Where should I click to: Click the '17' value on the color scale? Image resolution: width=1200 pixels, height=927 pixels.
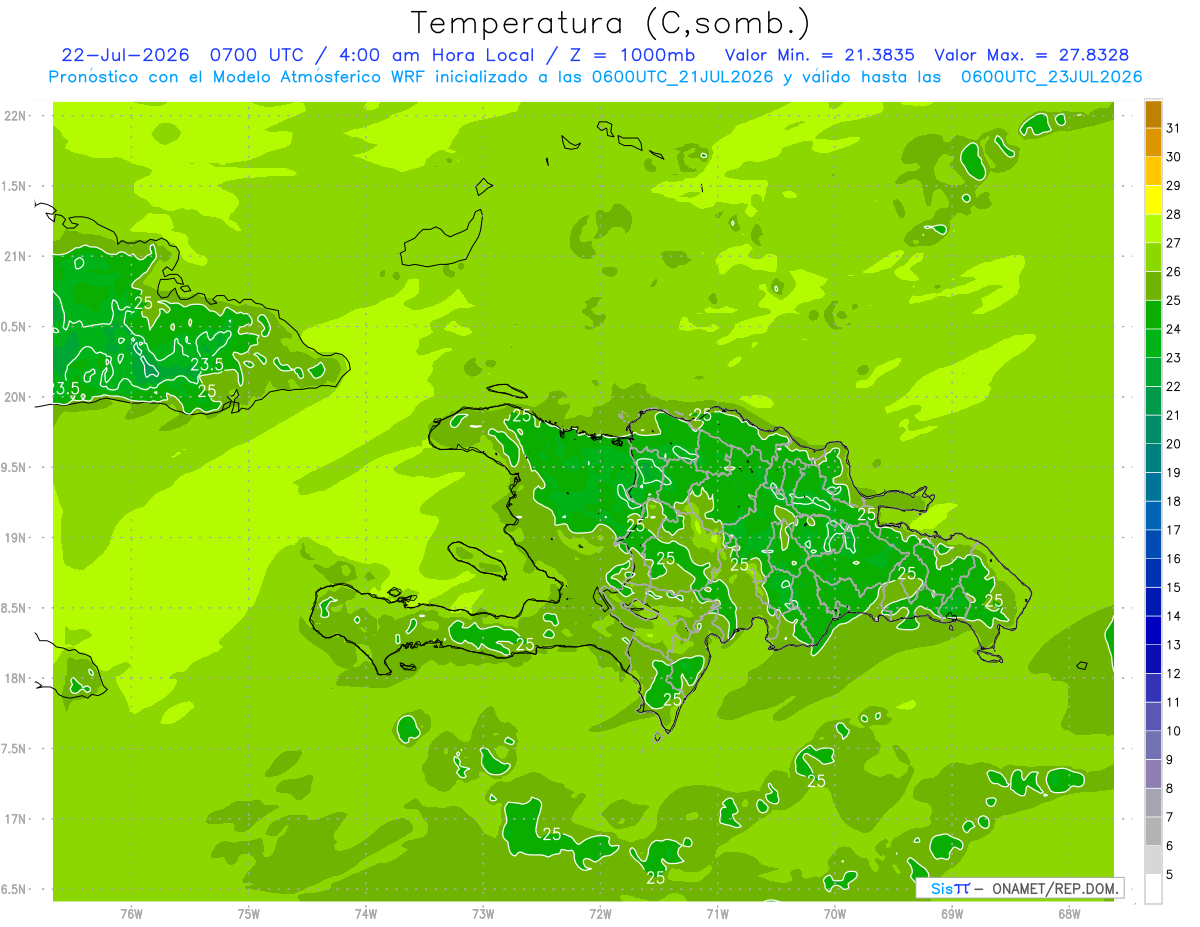pyautogui.click(x=1174, y=530)
